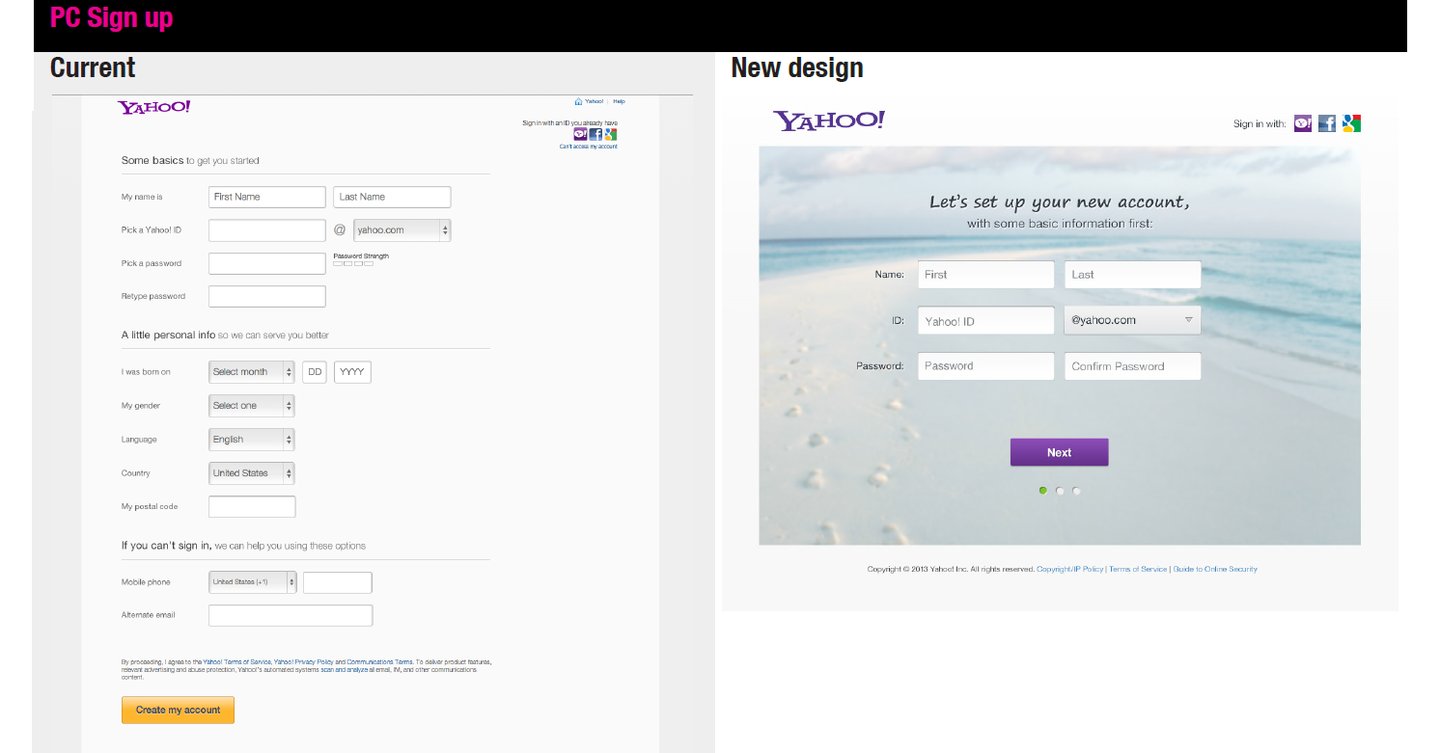This screenshot has height=753, width=1440.
Task: Sign in with Yahoo icon in New design
Action: pyautogui.click(x=1302, y=123)
